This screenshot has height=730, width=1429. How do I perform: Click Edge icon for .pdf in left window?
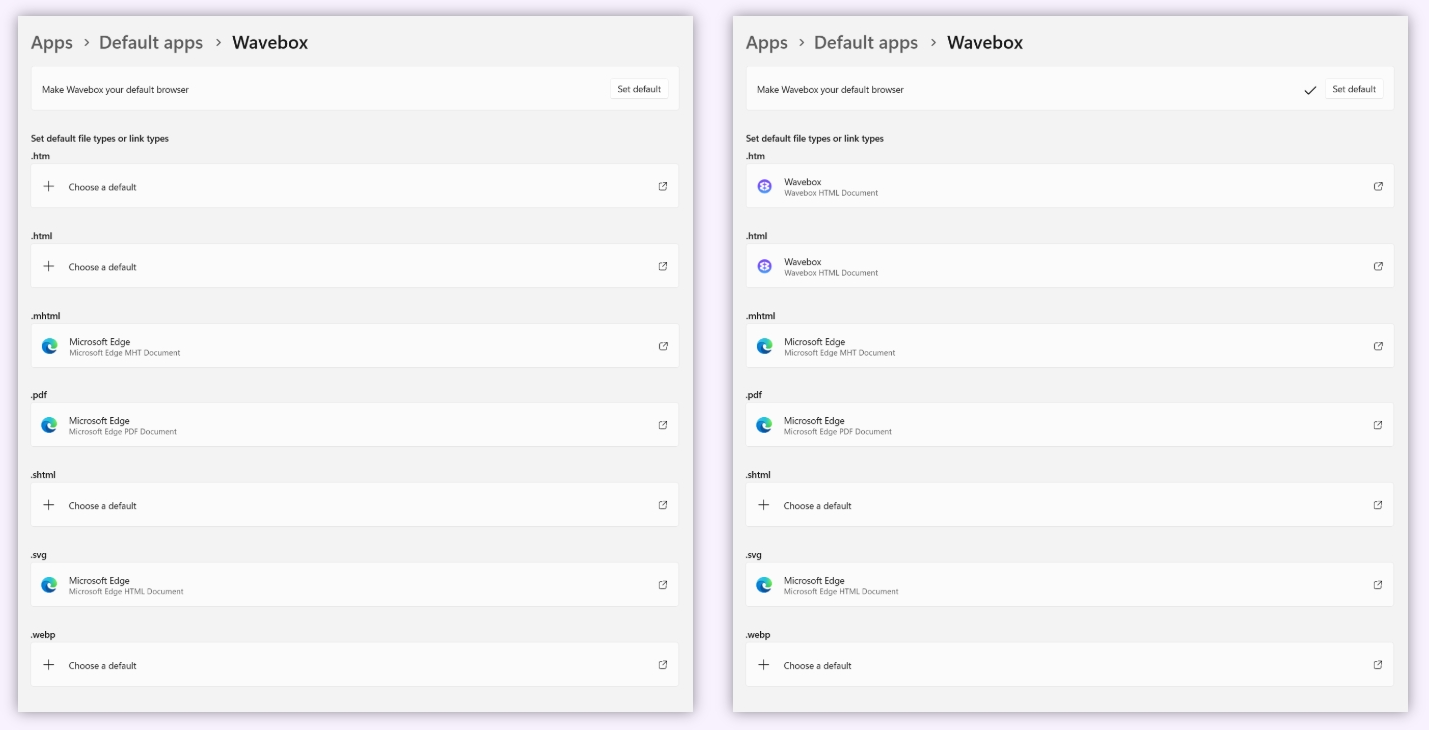click(x=49, y=425)
